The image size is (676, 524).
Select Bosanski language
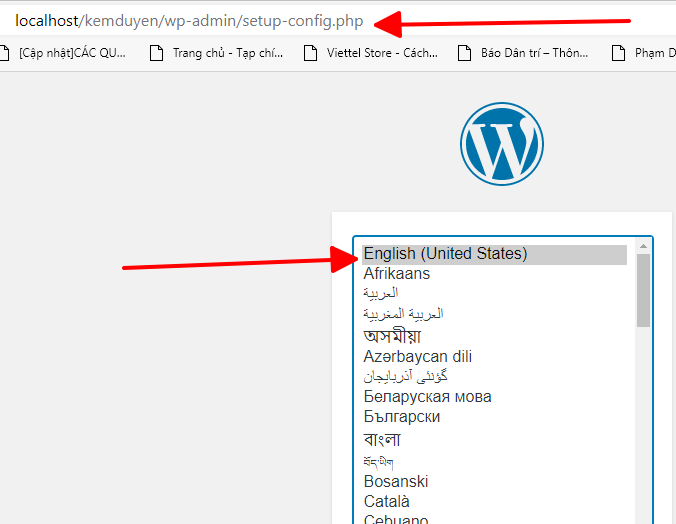[x=494, y=482]
